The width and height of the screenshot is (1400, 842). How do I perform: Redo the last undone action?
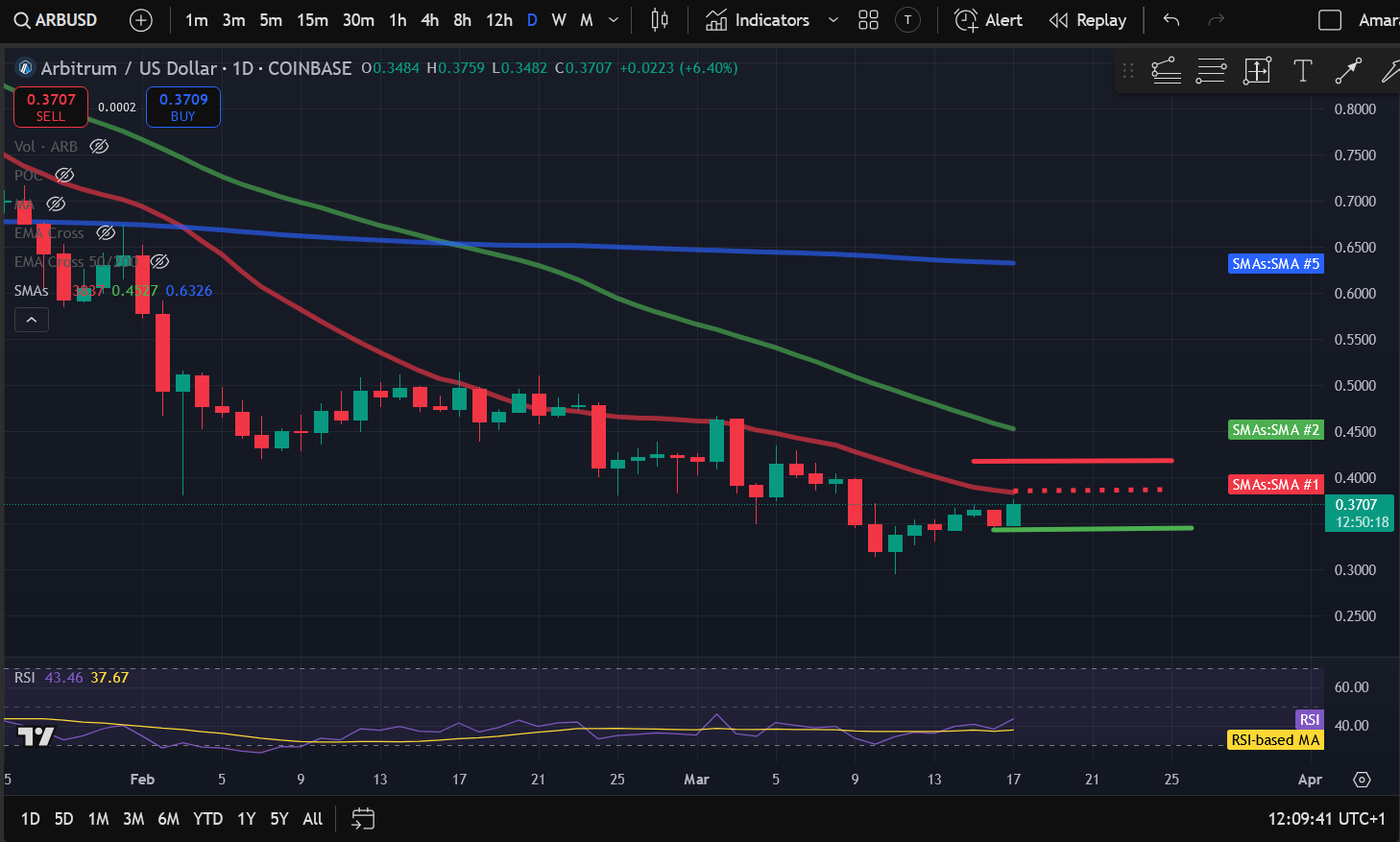1216,20
